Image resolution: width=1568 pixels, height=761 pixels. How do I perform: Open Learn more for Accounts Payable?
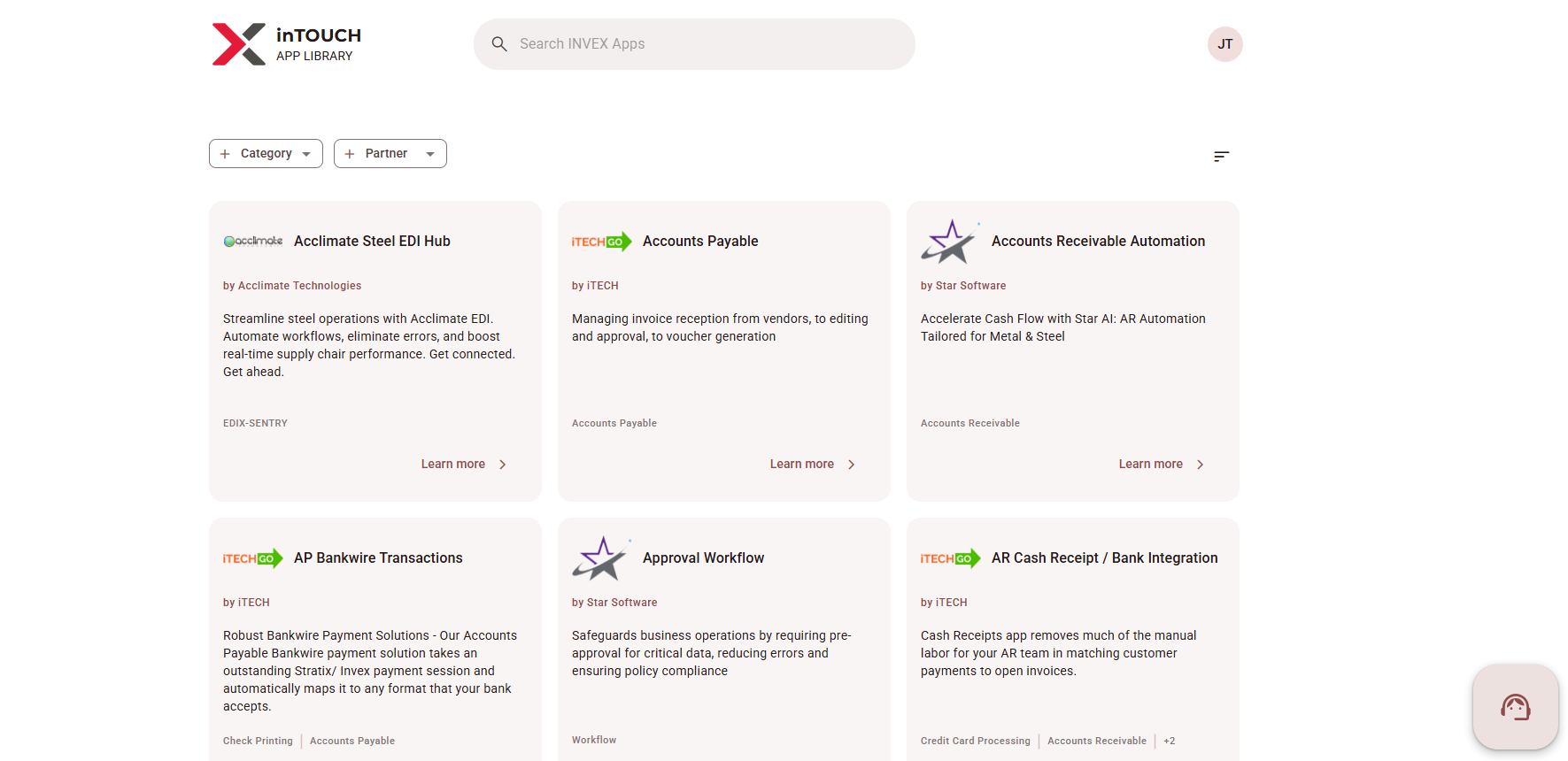click(x=802, y=464)
